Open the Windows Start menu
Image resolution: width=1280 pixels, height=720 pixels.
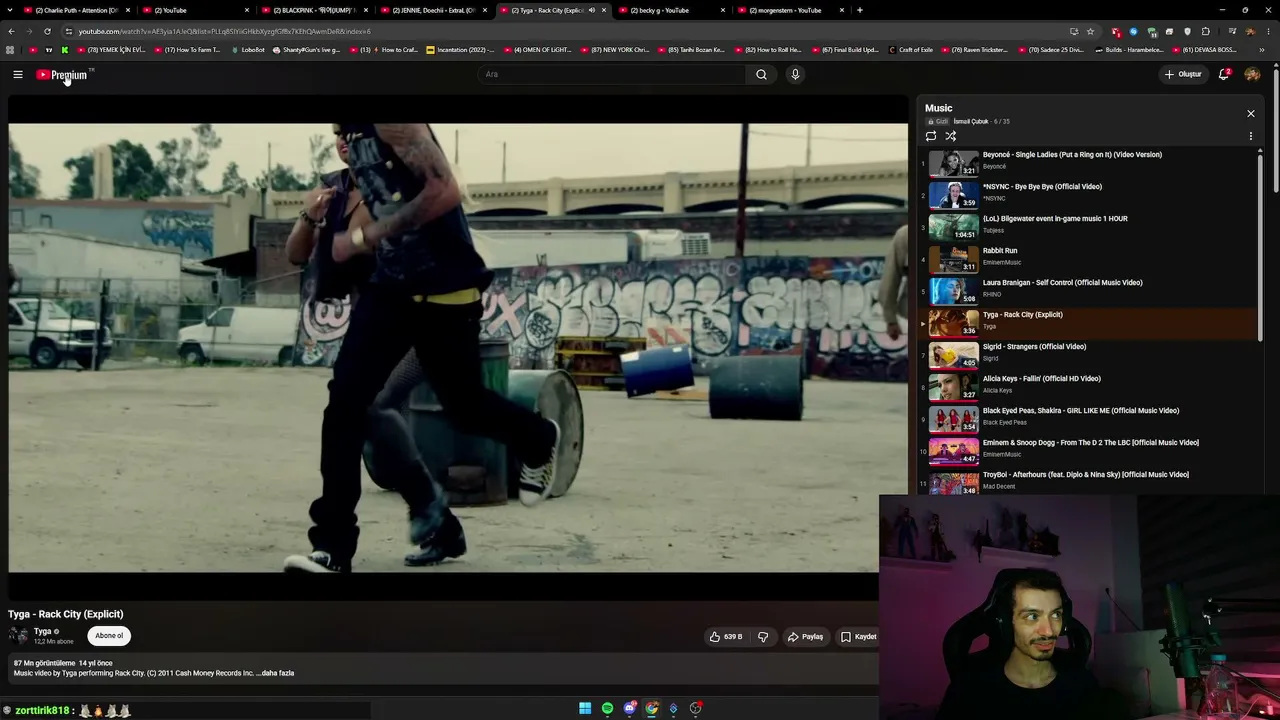tap(585, 709)
